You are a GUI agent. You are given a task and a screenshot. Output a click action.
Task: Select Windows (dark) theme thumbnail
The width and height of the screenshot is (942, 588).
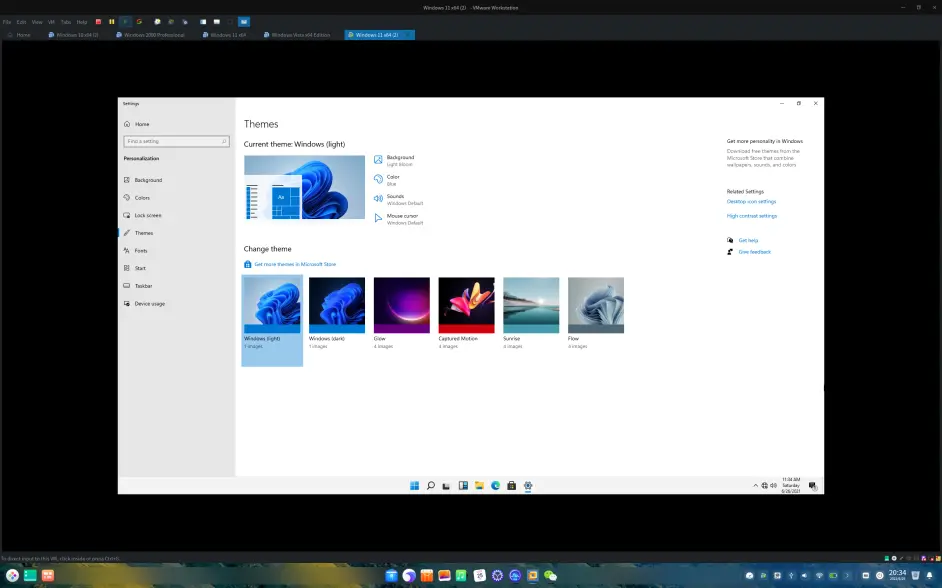(337, 305)
